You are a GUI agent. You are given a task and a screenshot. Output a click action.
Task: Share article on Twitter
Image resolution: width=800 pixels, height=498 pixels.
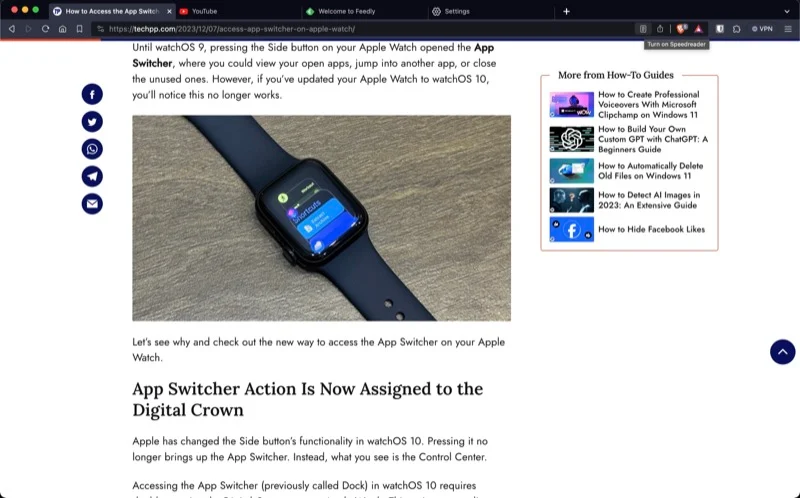coord(92,122)
